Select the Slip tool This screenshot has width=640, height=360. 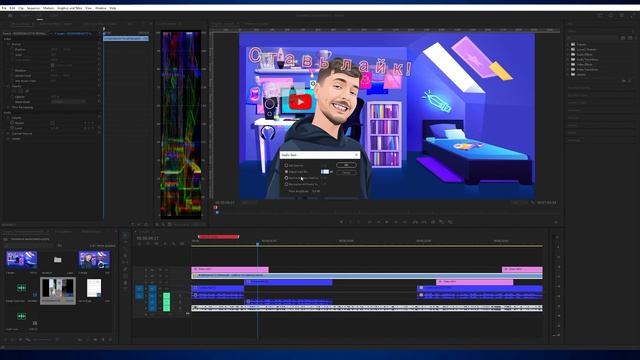point(125,262)
